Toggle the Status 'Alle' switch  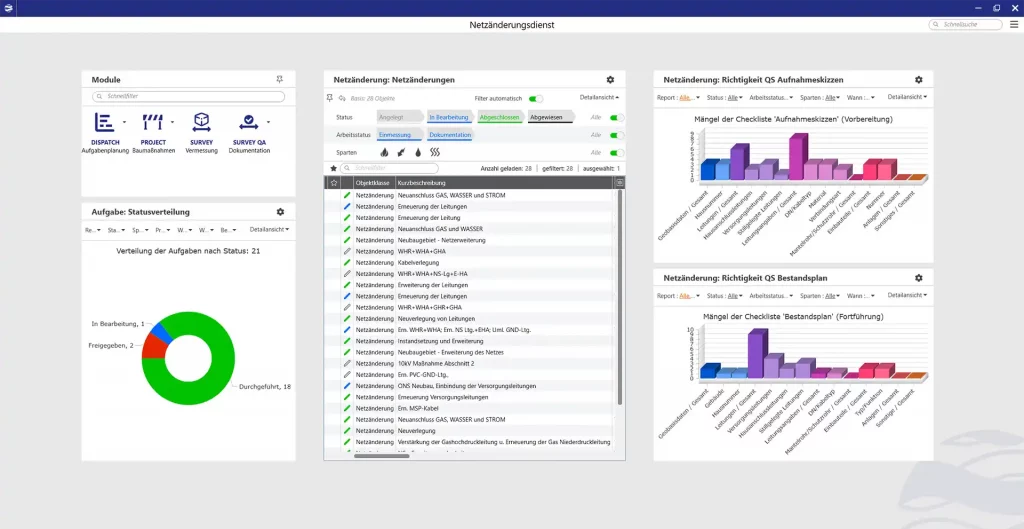[616, 117]
